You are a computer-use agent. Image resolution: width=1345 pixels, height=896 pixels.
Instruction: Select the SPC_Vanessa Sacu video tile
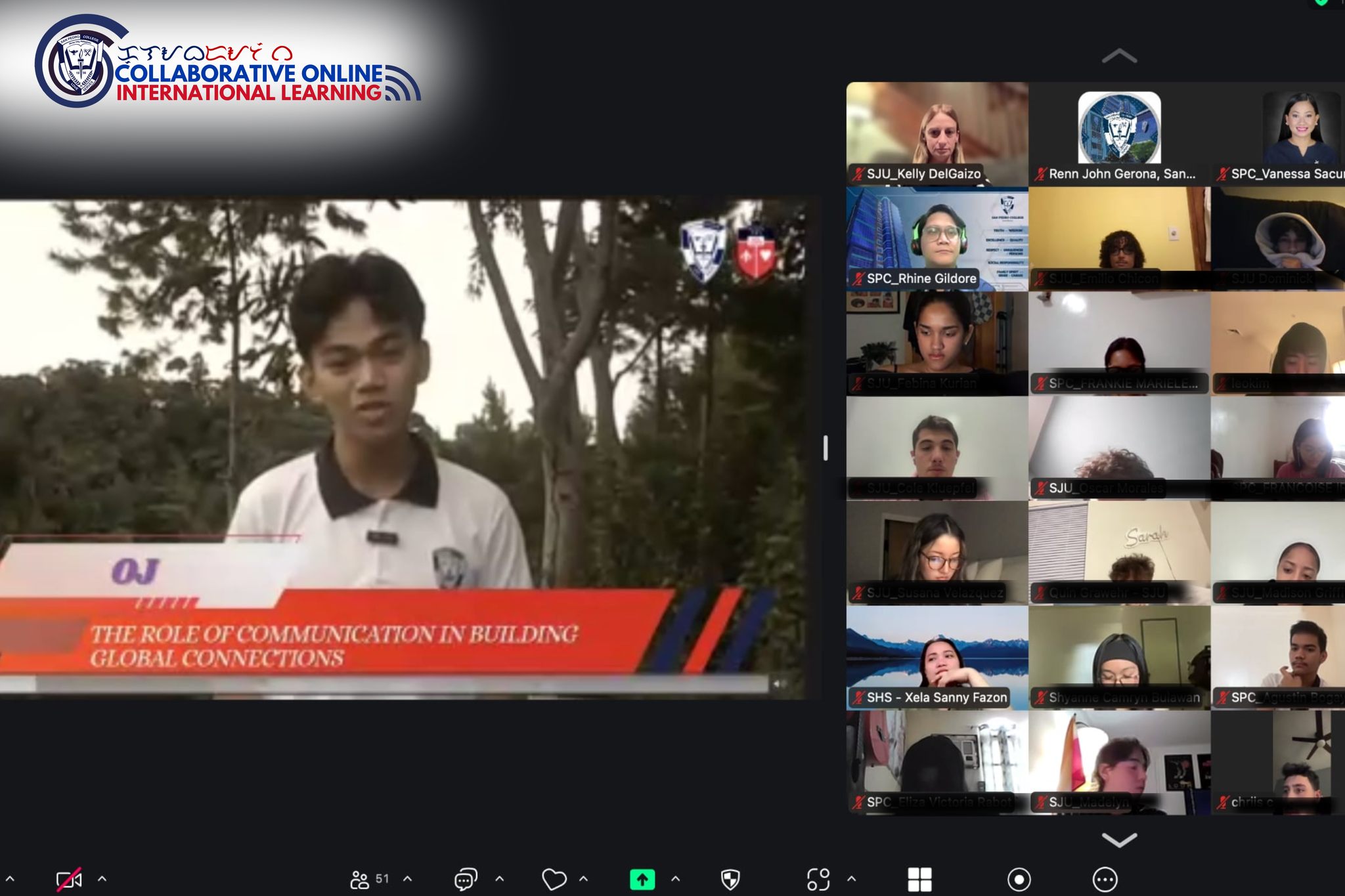(1278, 134)
